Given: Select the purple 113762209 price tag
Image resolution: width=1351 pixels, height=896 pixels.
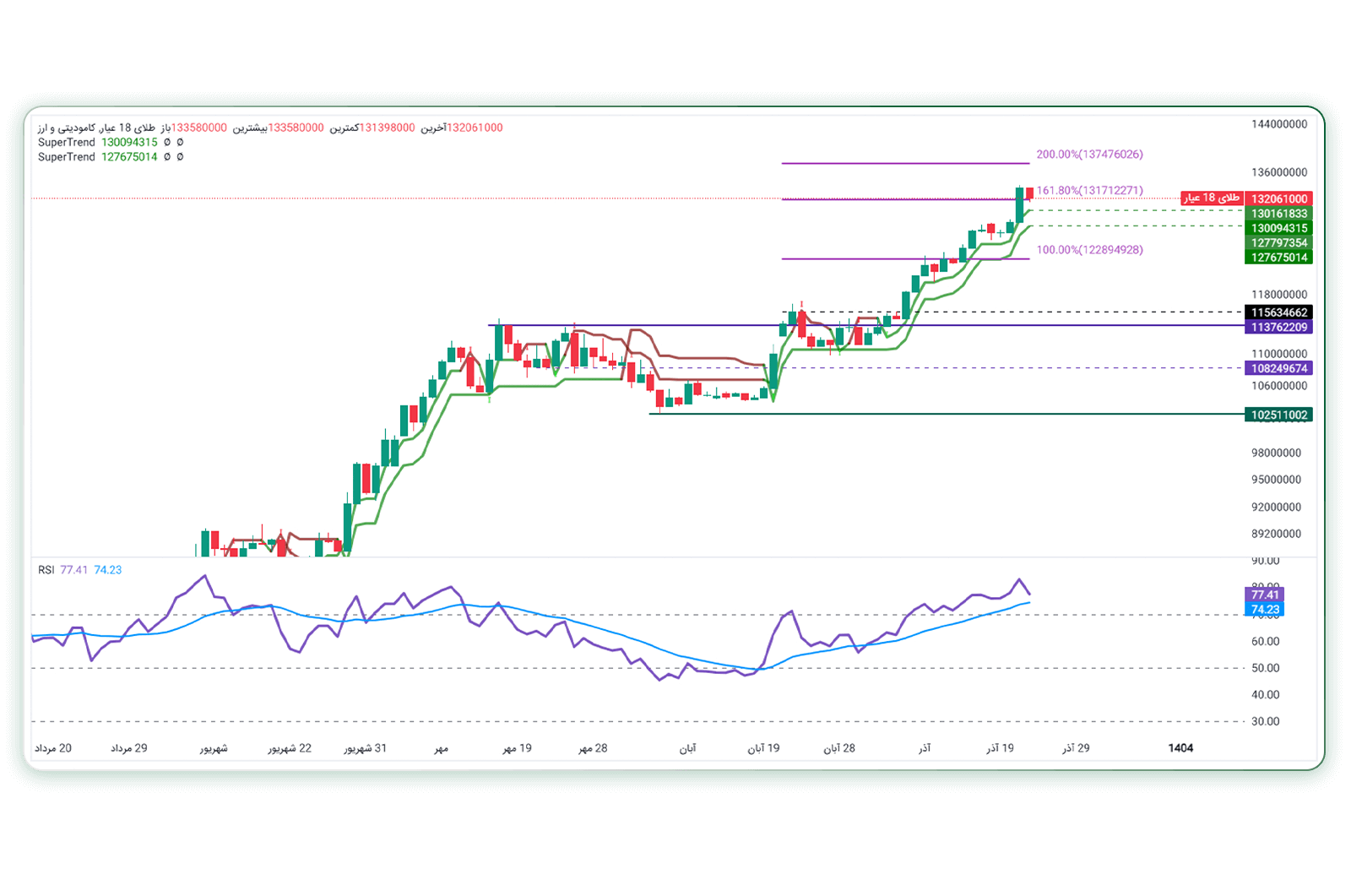Looking at the screenshot, I should (x=1278, y=328).
